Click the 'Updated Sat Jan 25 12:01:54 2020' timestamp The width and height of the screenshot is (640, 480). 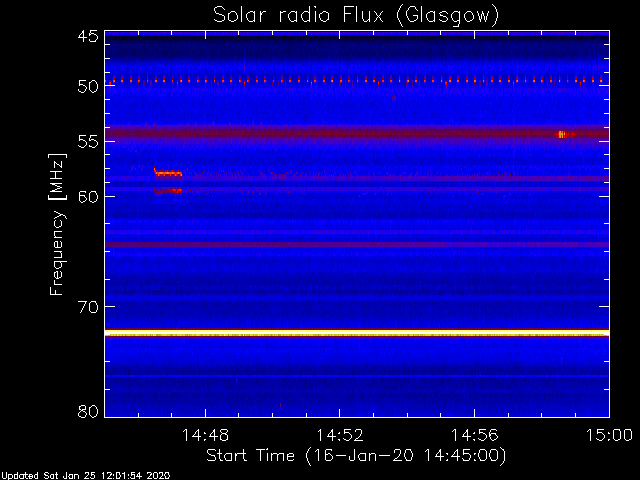(85, 476)
